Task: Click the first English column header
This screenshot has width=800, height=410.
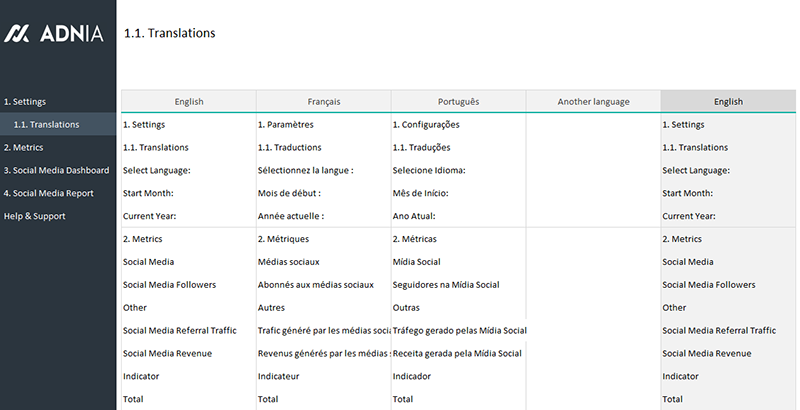Action: 189,102
